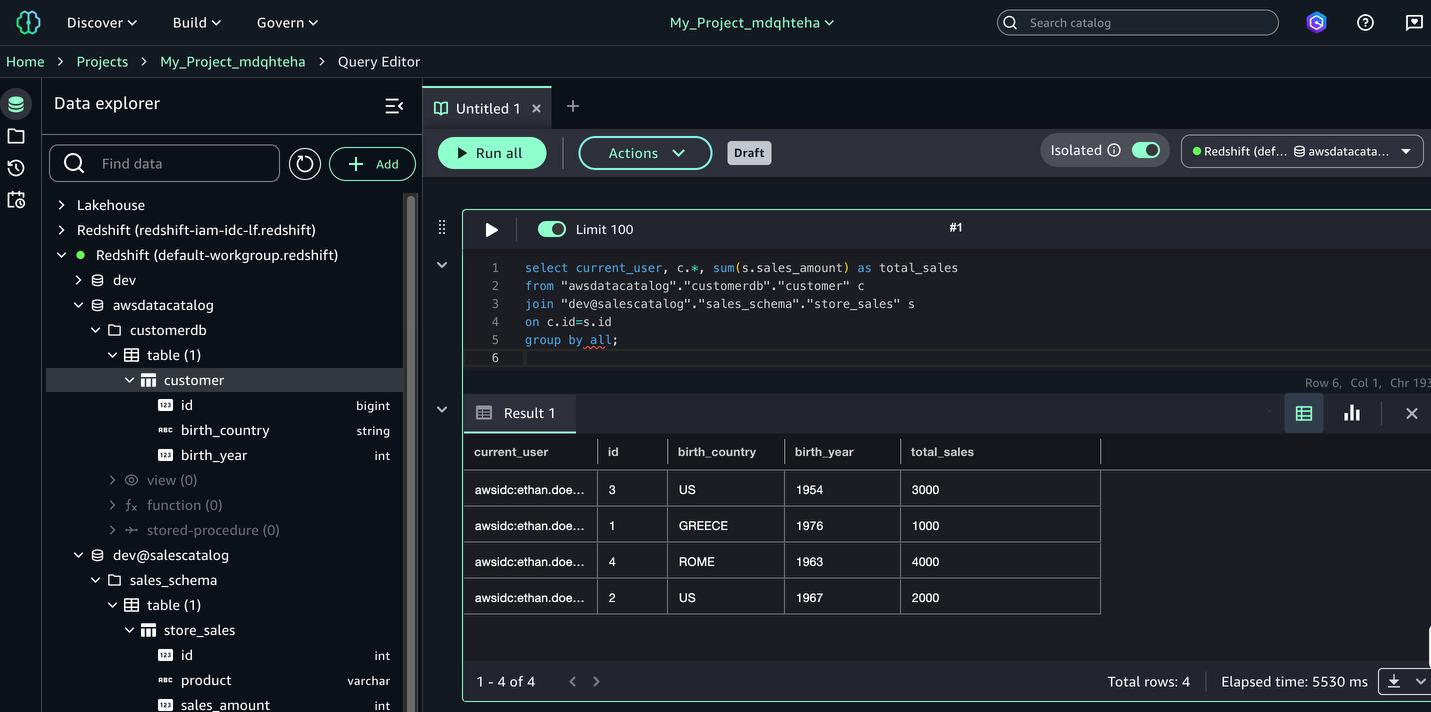Image resolution: width=1431 pixels, height=712 pixels.
Task: Switch results to chart view
Action: tap(1352, 413)
